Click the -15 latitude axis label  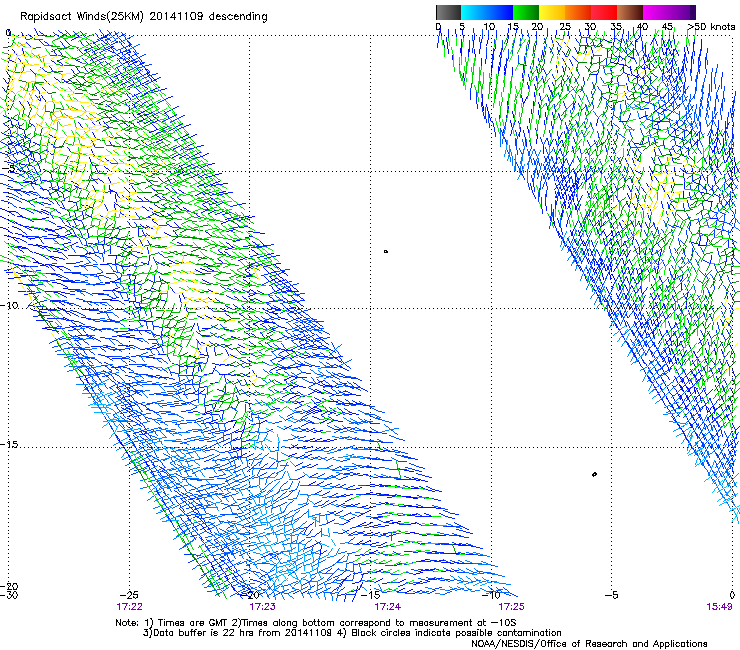(x=9, y=445)
